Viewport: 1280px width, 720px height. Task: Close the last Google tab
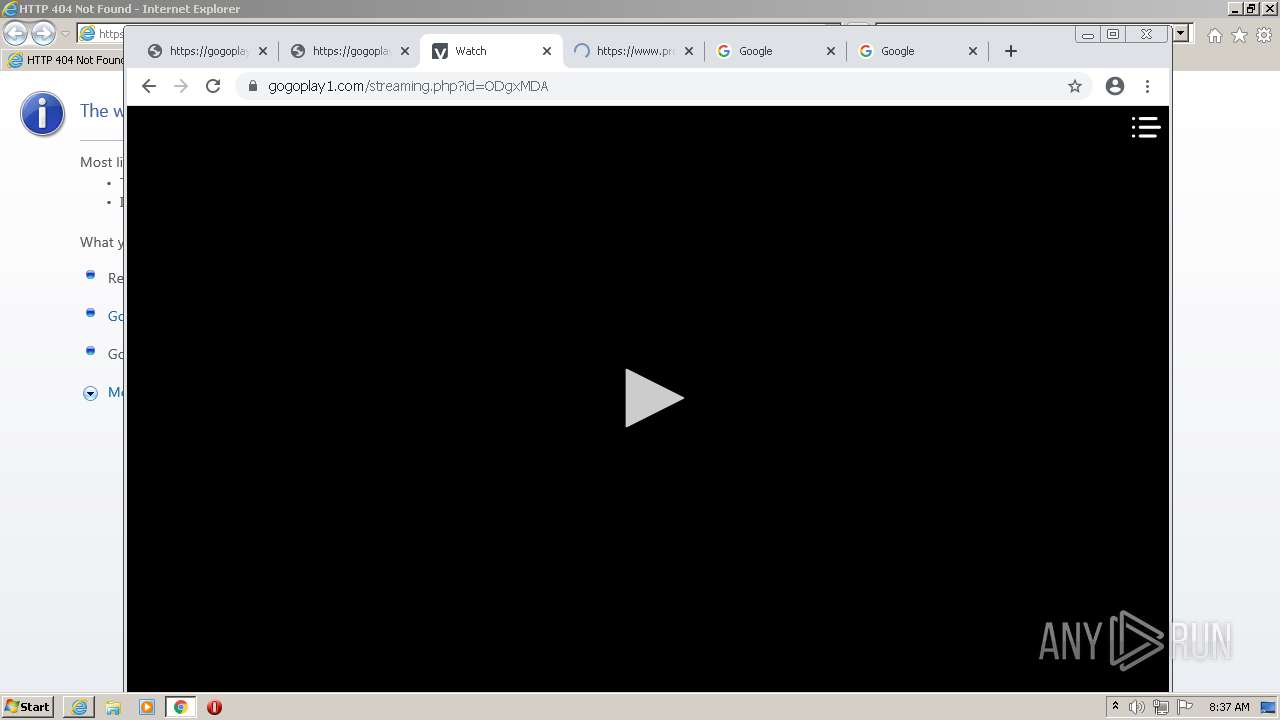point(973,51)
